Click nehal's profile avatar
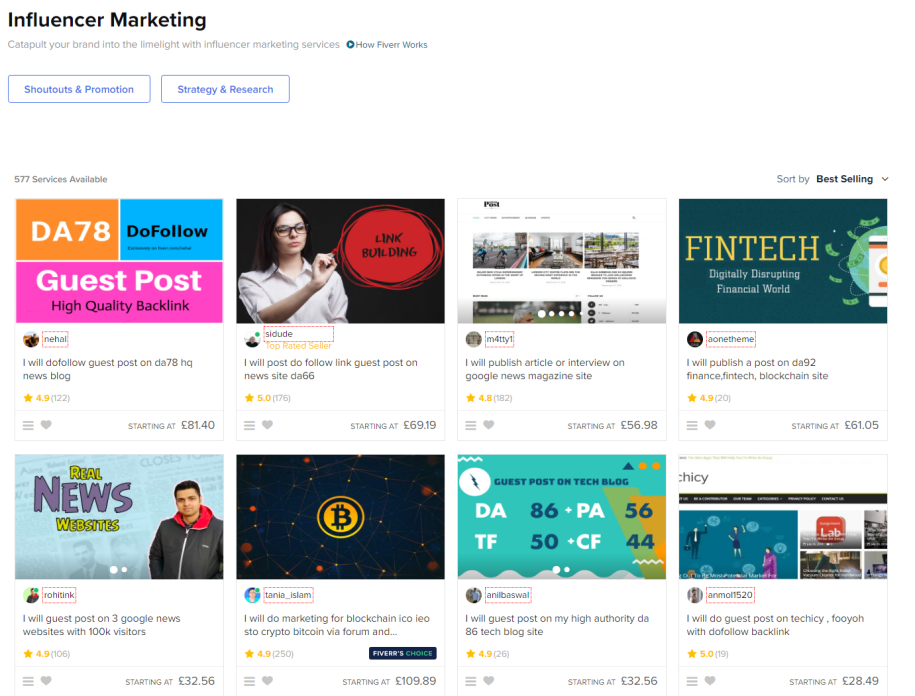Viewport: 915px width, 696px height. (31, 339)
